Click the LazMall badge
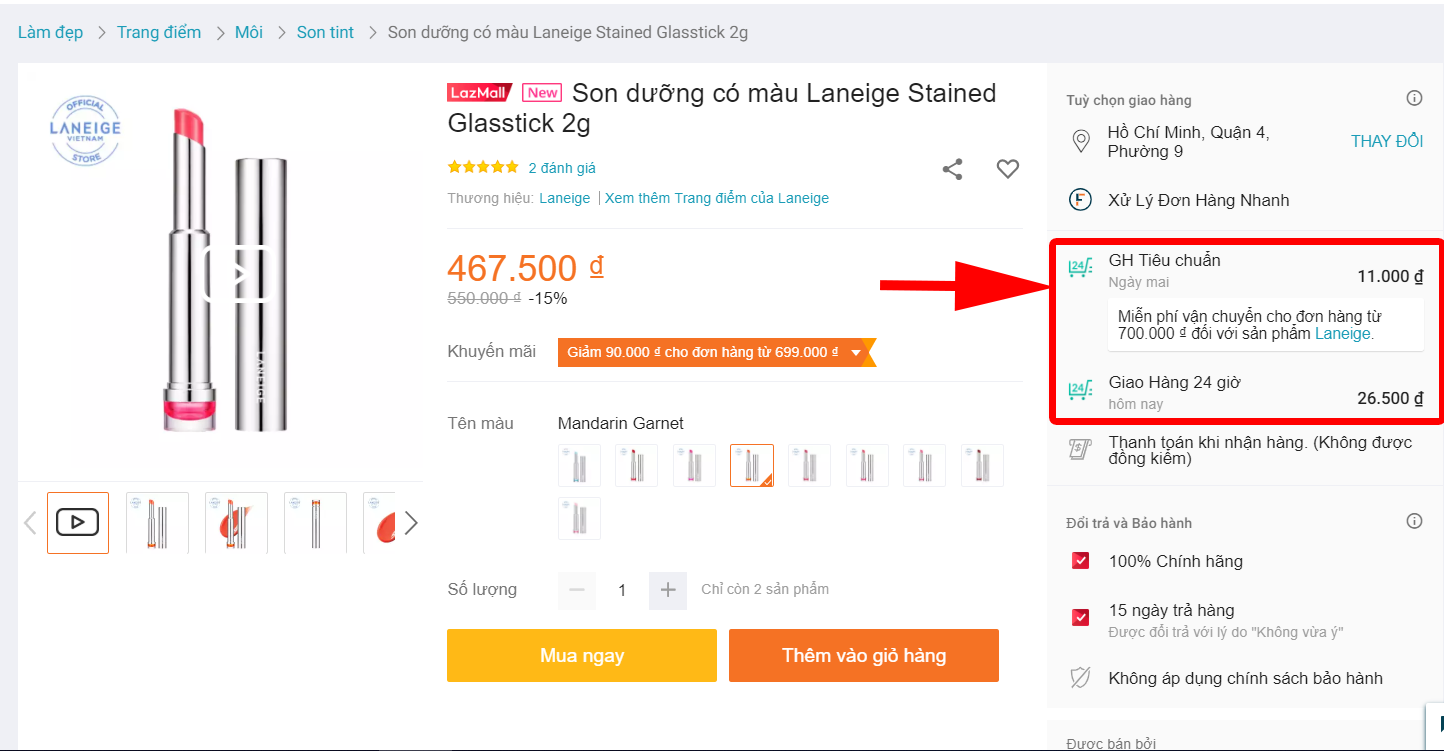This screenshot has height=751, width=1444. pos(479,93)
